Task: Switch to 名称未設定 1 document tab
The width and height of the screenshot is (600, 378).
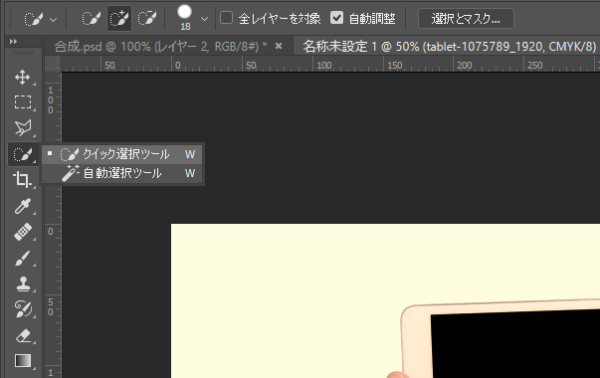Action: click(x=449, y=47)
